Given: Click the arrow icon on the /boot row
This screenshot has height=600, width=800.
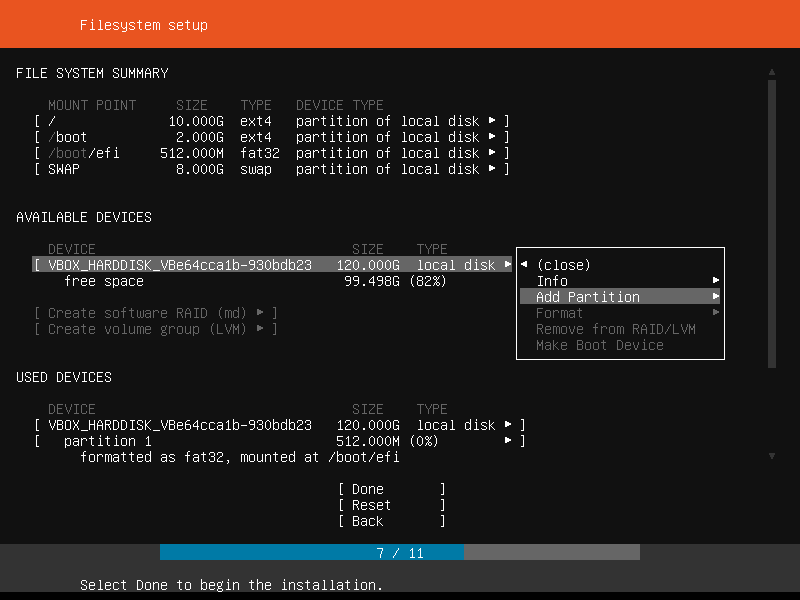Looking at the screenshot, I should coord(492,136).
